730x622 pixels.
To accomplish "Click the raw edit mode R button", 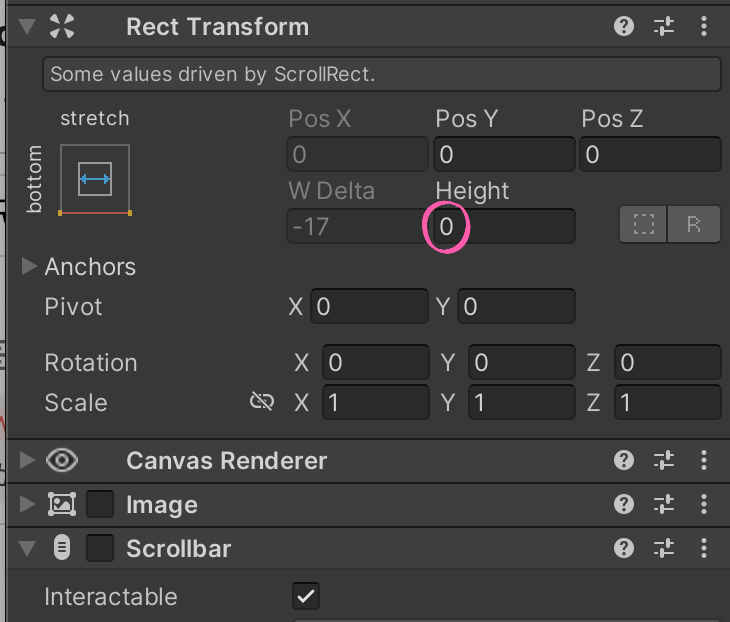I will tap(695, 225).
